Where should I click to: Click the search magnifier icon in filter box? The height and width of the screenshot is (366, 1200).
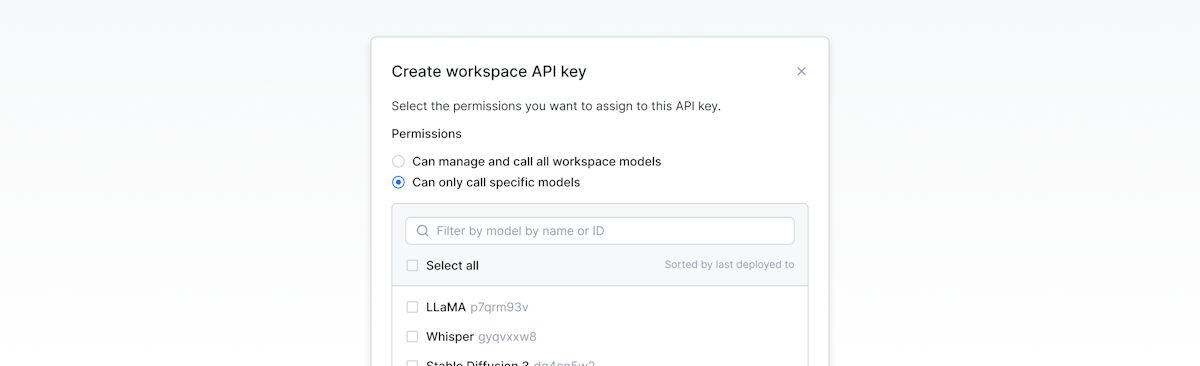point(423,231)
